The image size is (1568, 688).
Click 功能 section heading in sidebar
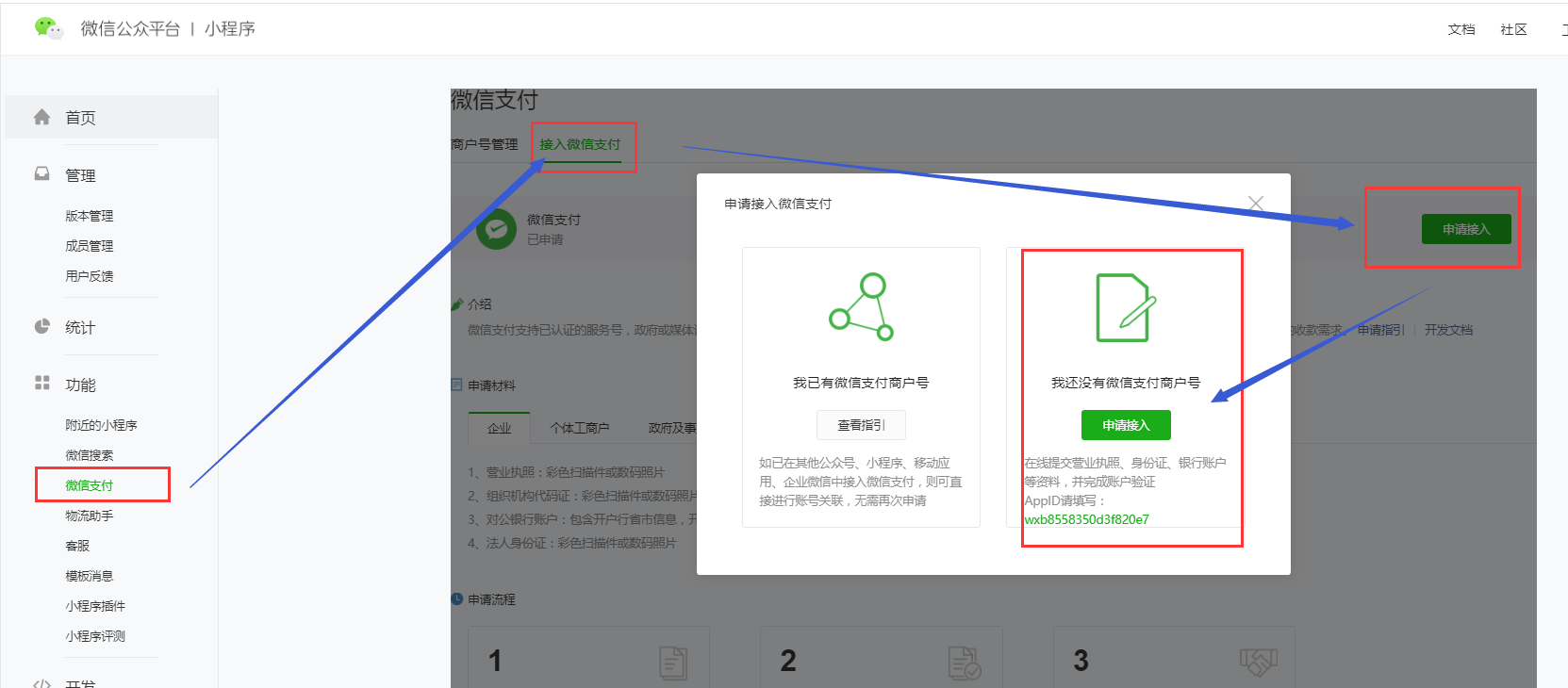pos(80,385)
